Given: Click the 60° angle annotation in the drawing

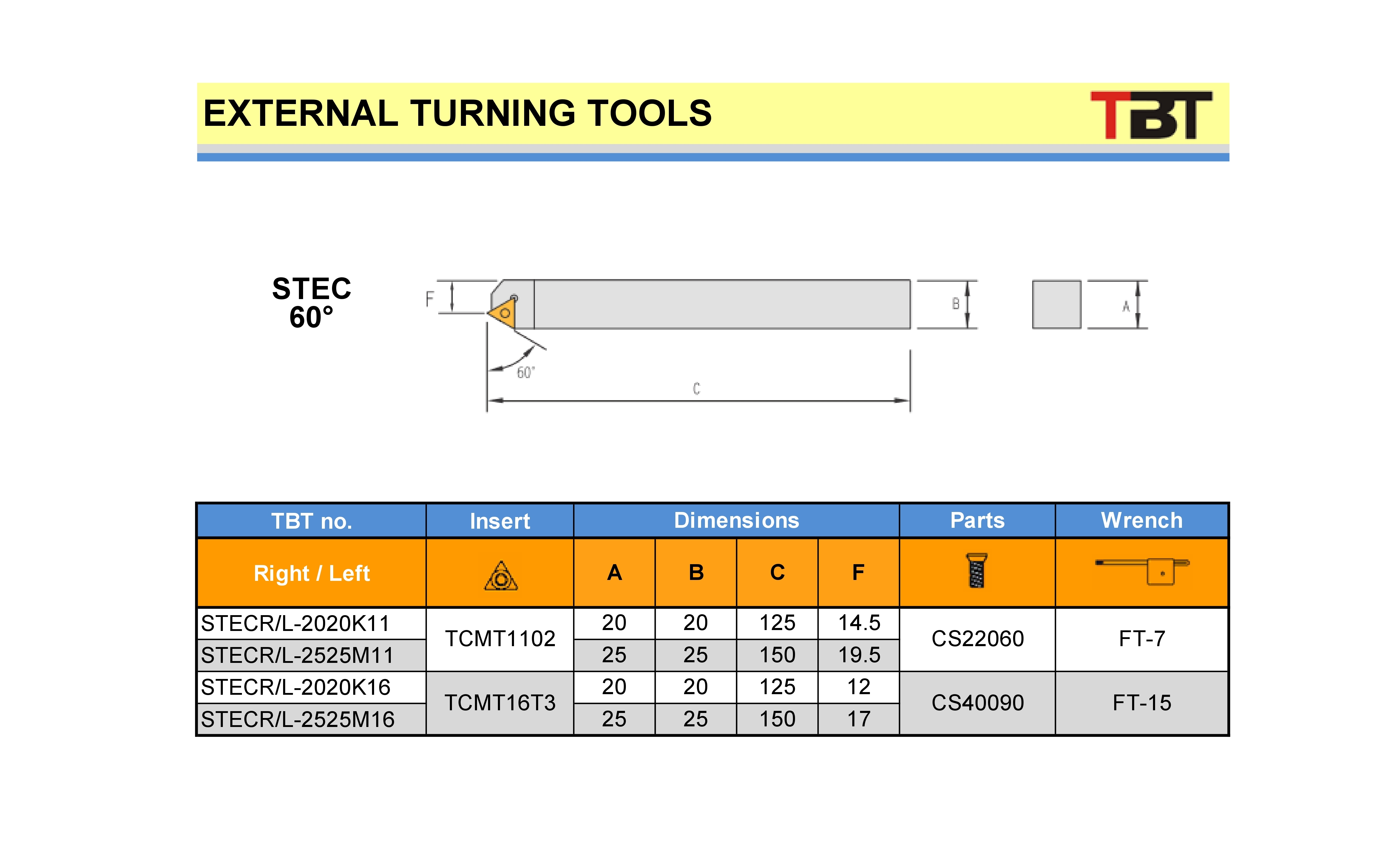Looking at the screenshot, I should (x=525, y=372).
